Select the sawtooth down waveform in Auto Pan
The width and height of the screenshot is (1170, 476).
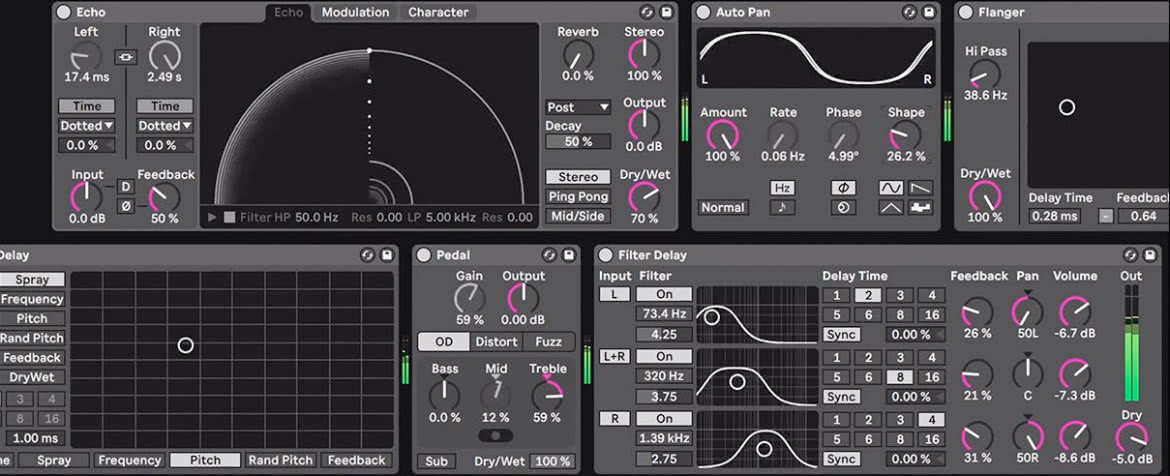click(922, 187)
